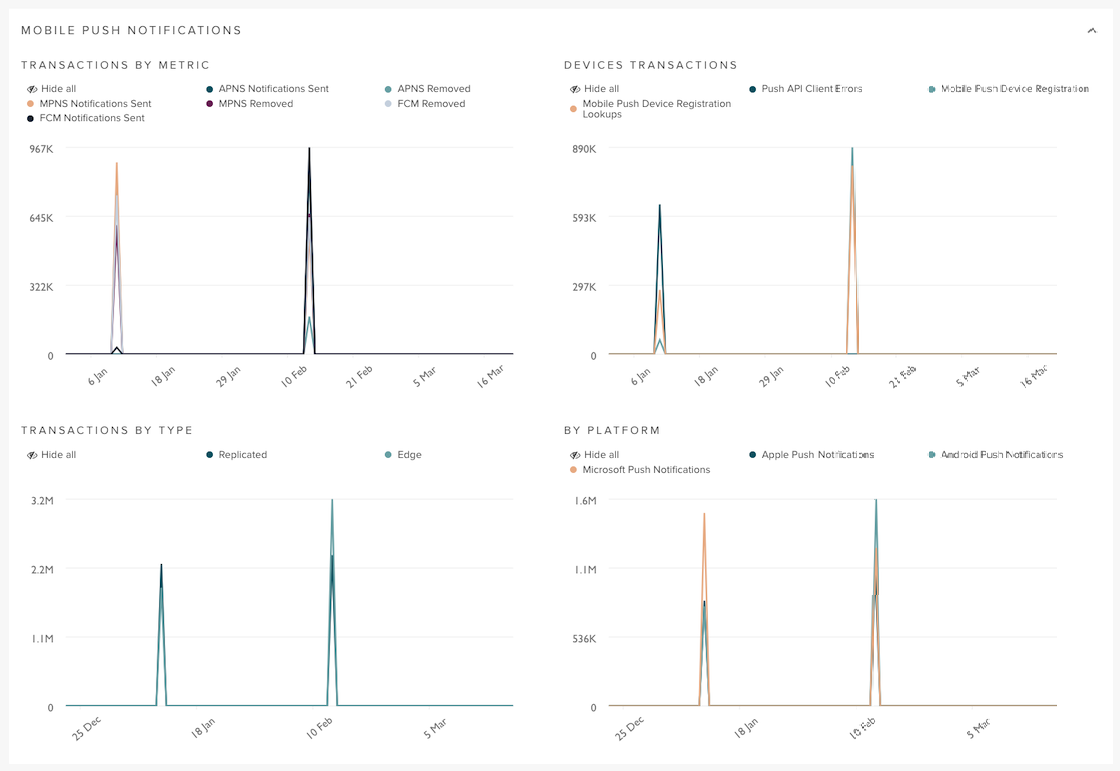
Task: Click the Transactions by Metric heading
Action: pyautogui.click(x=116, y=65)
